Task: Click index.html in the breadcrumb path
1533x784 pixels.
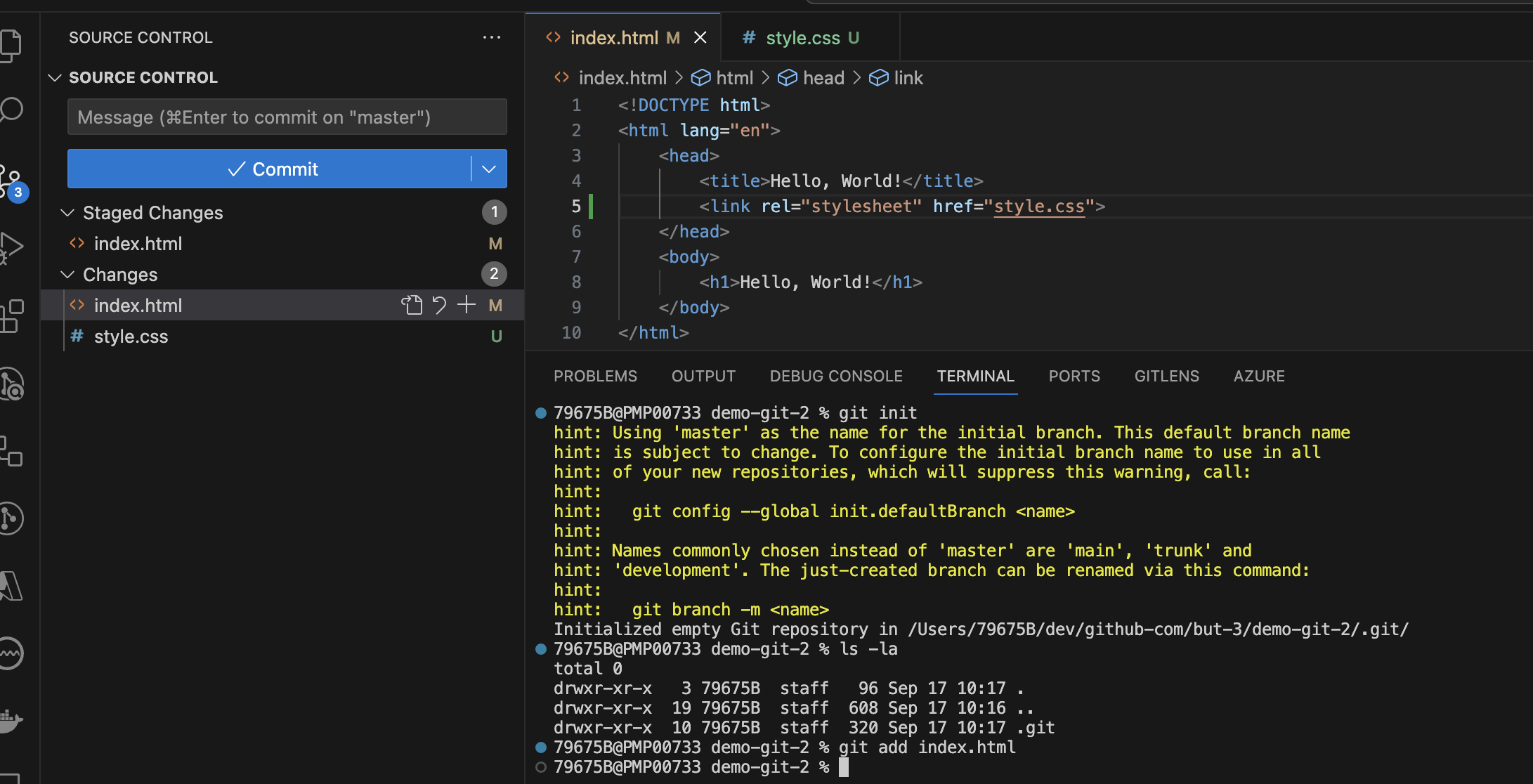Action: pyautogui.click(x=622, y=78)
